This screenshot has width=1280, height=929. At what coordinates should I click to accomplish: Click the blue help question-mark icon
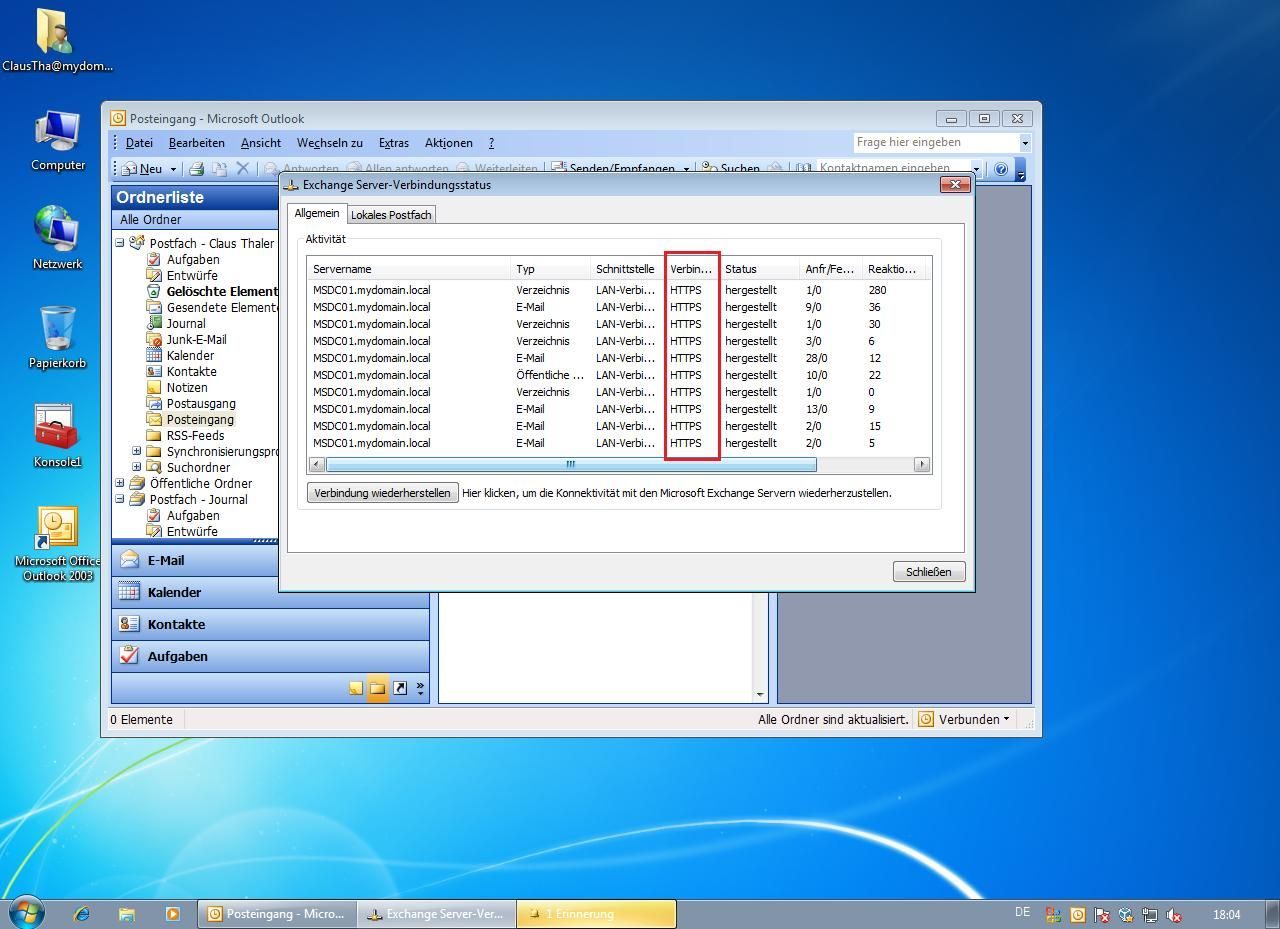coord(1000,169)
